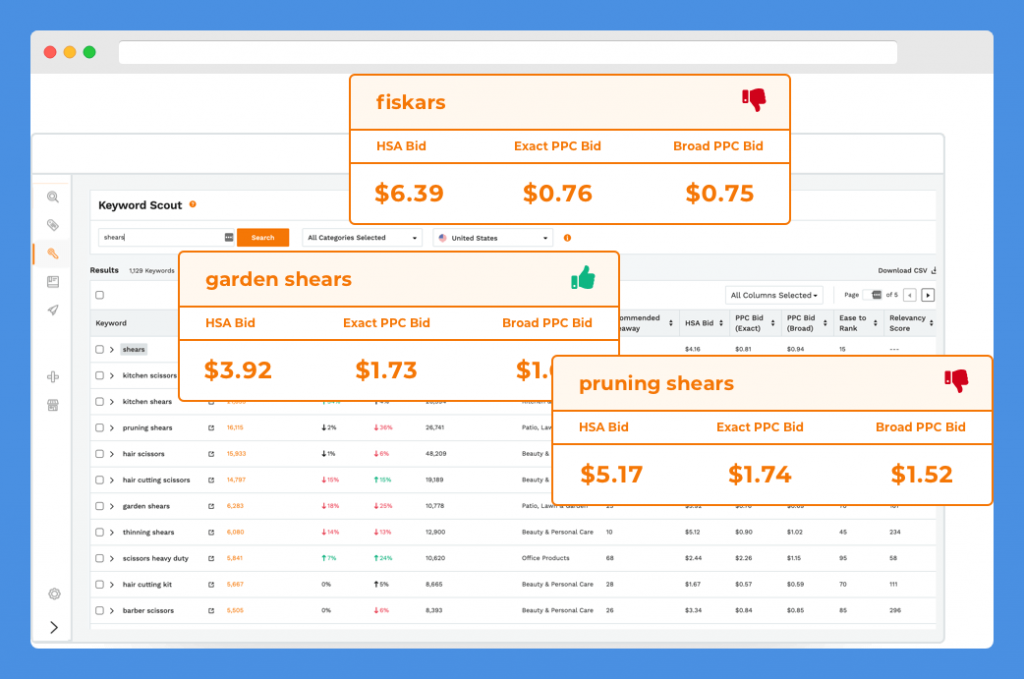Open the storefront icon in sidebar
This screenshot has width=1024, height=679.
[53, 405]
